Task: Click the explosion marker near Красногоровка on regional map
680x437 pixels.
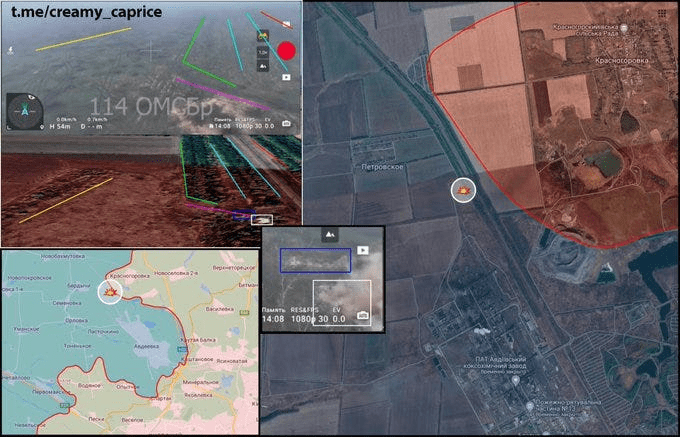Action: click(x=111, y=291)
